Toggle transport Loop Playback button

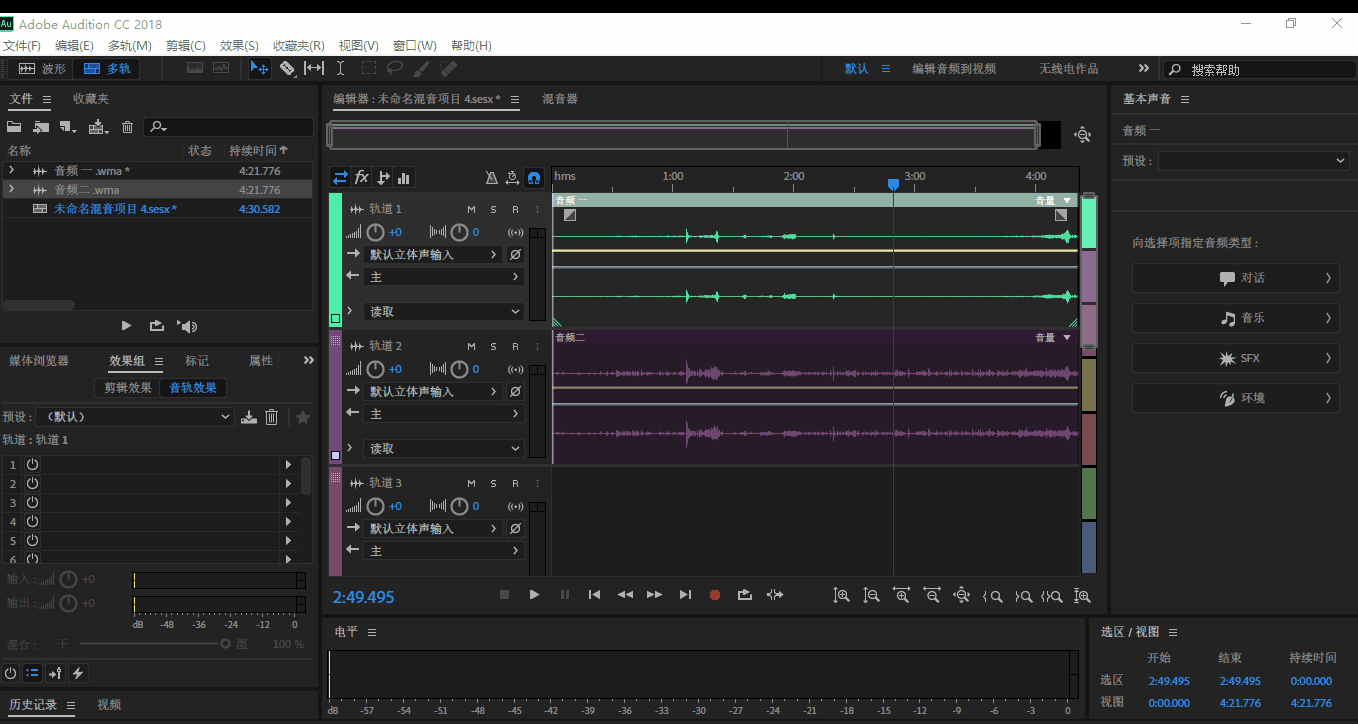(744, 595)
